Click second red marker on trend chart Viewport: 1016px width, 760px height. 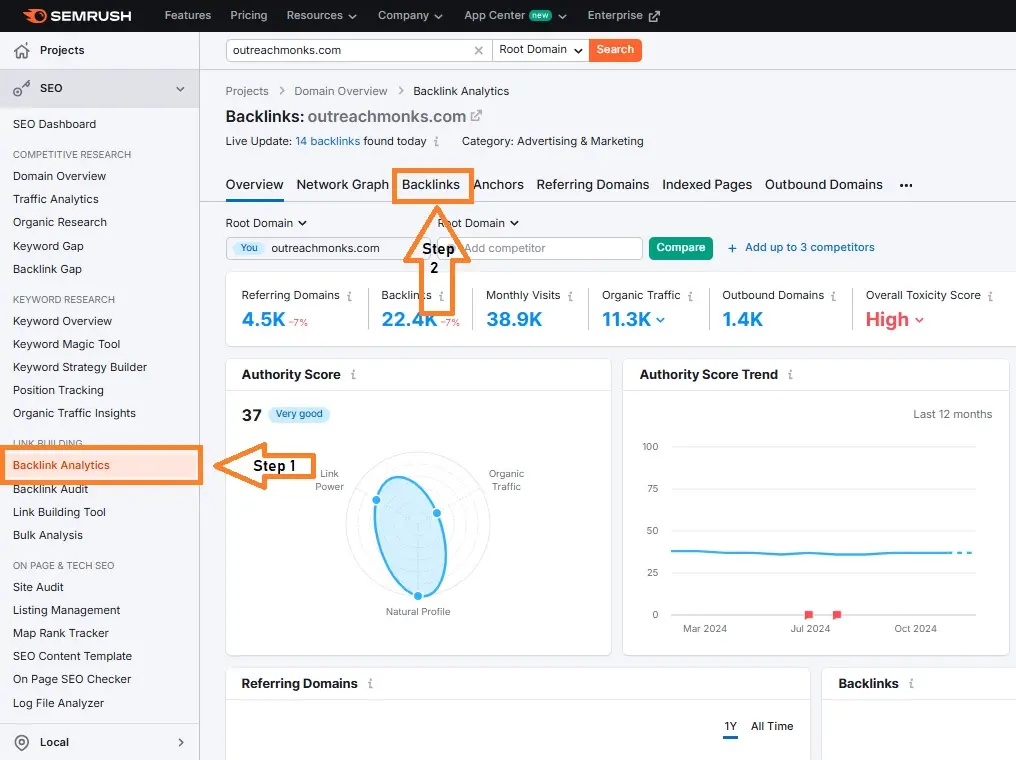tap(837, 614)
